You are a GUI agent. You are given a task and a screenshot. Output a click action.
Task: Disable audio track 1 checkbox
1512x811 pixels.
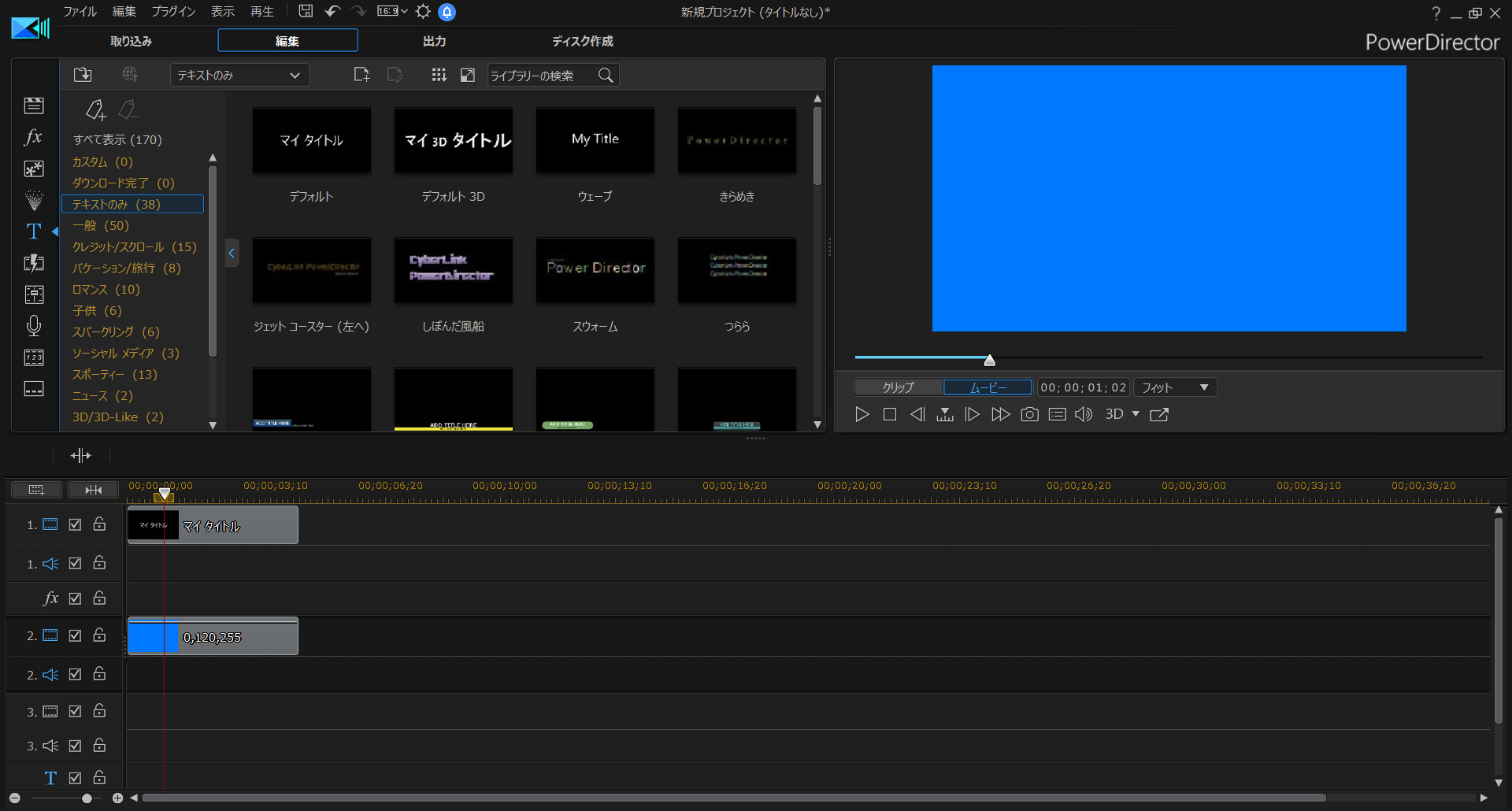click(x=76, y=563)
